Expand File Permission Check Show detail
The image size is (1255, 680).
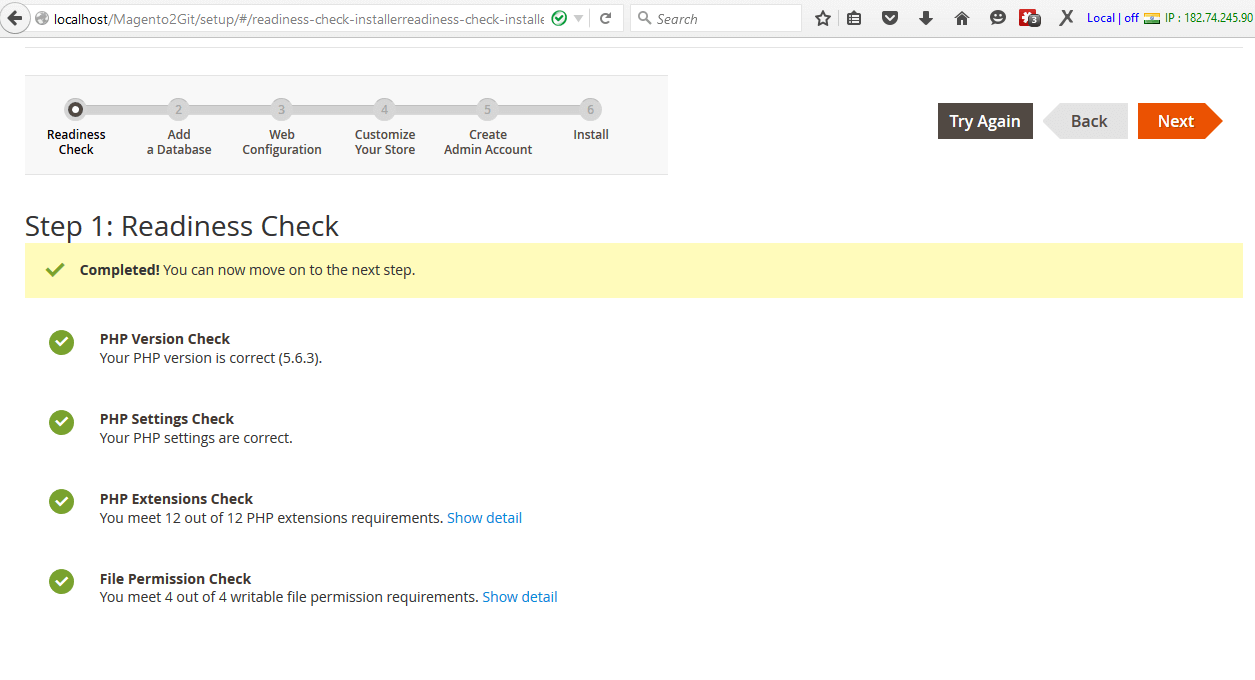(519, 597)
